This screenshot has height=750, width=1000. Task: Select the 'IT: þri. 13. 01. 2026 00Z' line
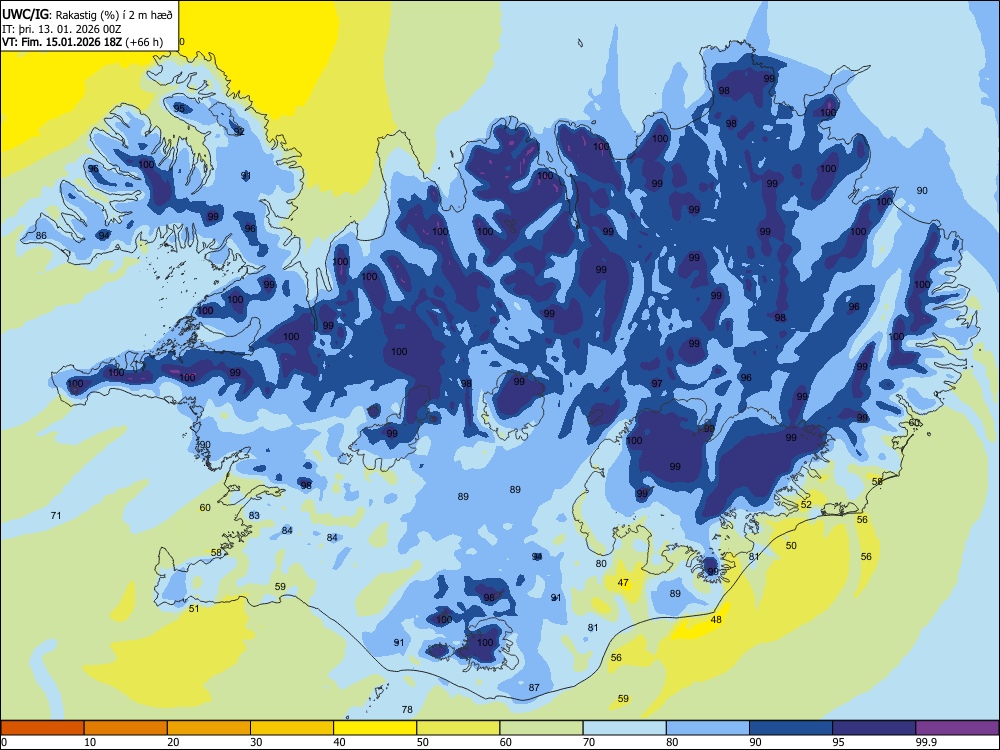[61, 29]
